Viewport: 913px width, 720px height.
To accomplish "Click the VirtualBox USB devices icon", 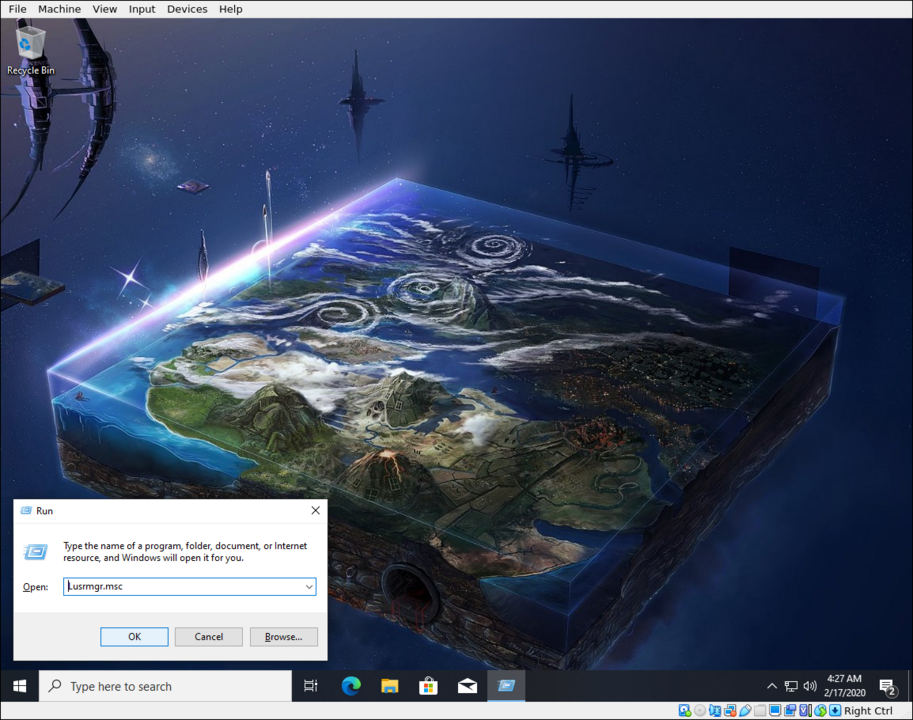I will (745, 710).
